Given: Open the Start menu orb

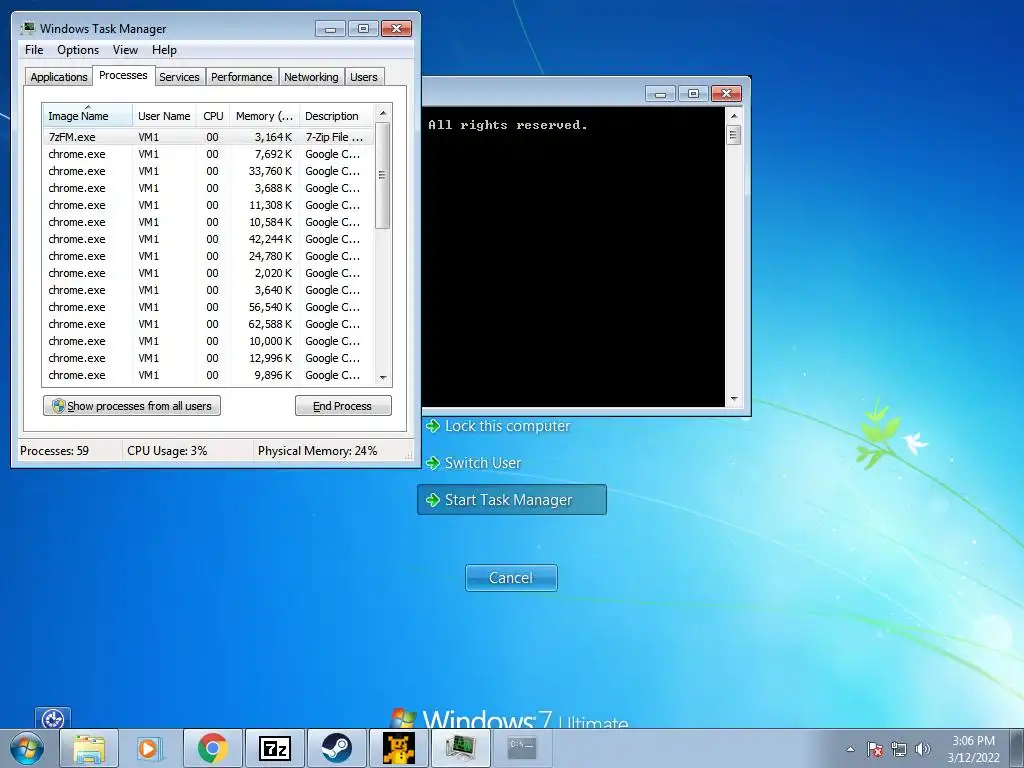Looking at the screenshot, I should pyautogui.click(x=27, y=748).
